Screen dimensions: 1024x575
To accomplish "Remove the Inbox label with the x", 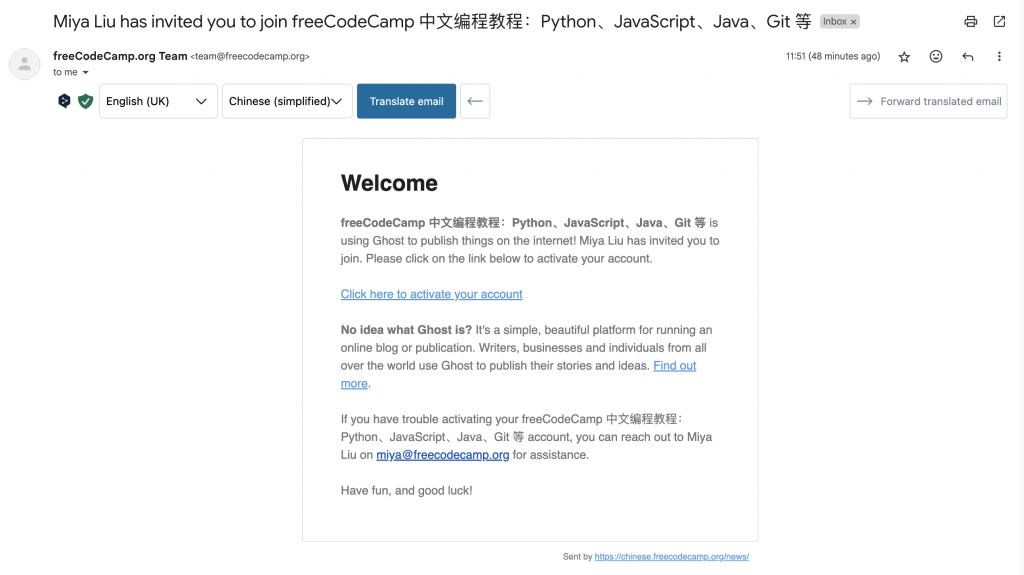I will tap(853, 22).
